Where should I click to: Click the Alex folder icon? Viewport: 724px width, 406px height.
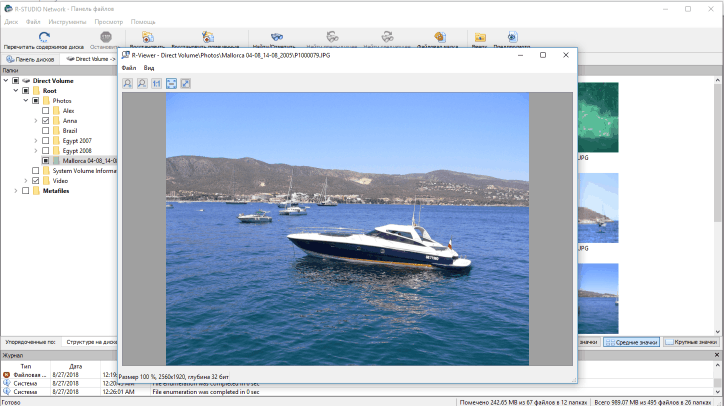click(56, 111)
